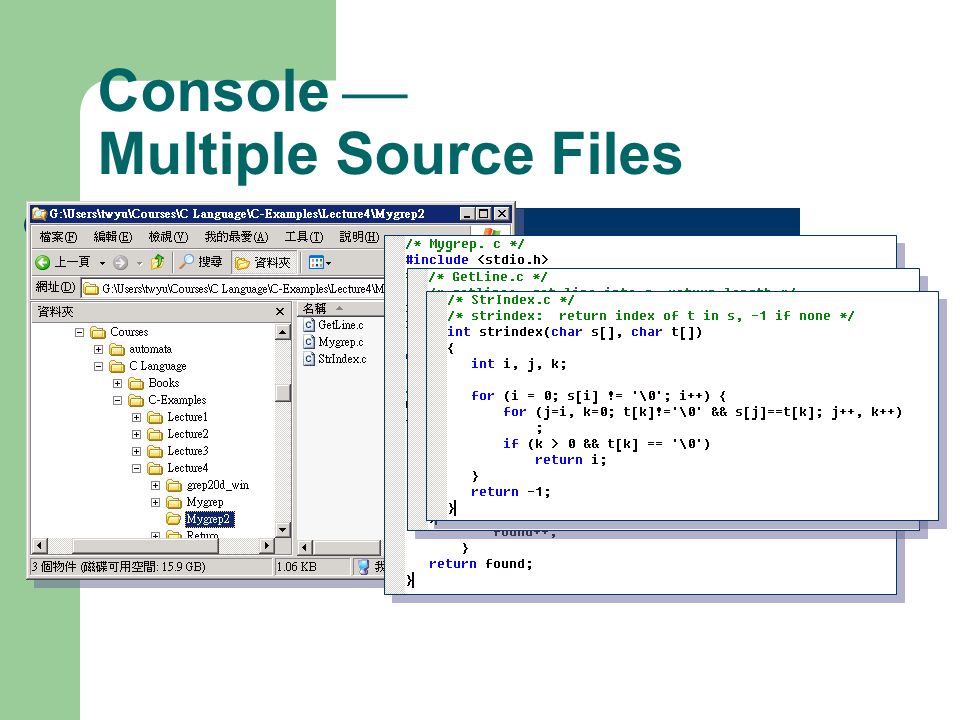This screenshot has height=720, width=960.
Task: Click 'return found;' line in back code window
Action: [481, 564]
